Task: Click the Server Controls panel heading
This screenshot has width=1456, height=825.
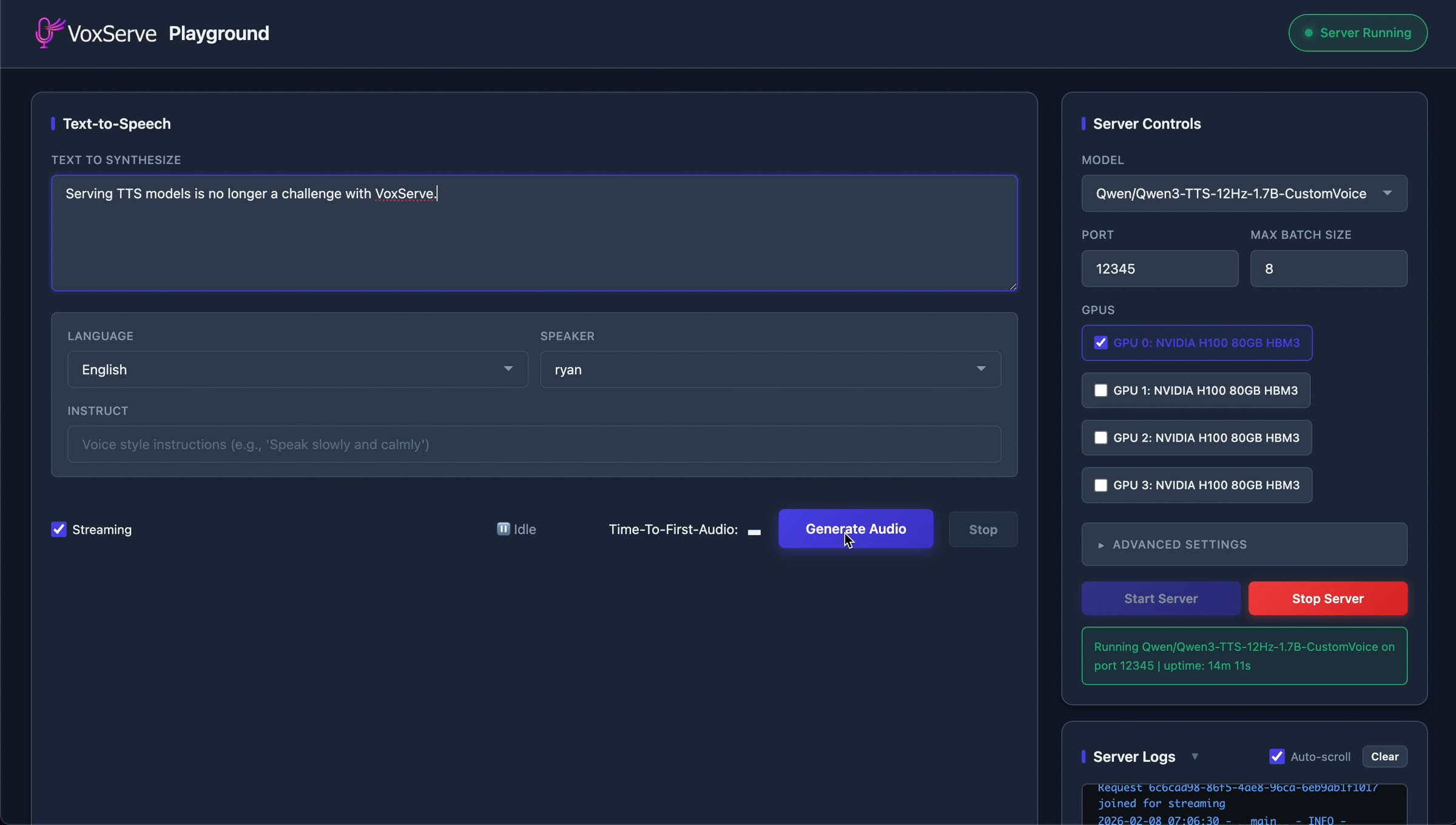Action: [x=1147, y=124]
